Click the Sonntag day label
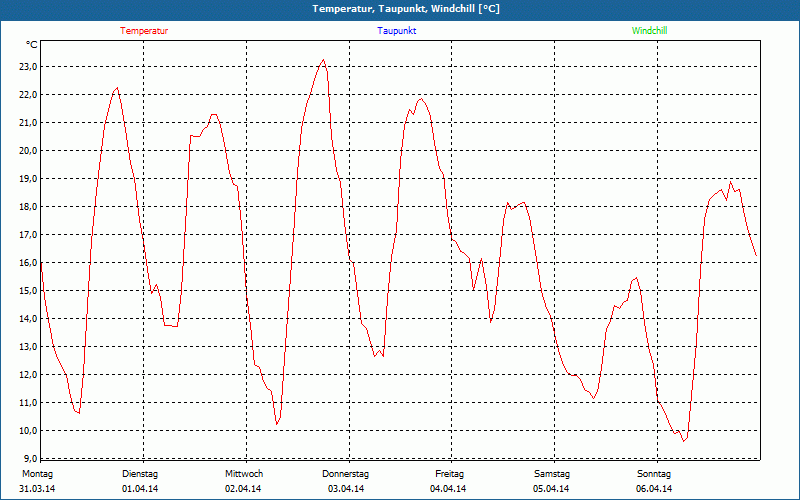This screenshot has height=500, width=800. pyautogui.click(x=654, y=474)
